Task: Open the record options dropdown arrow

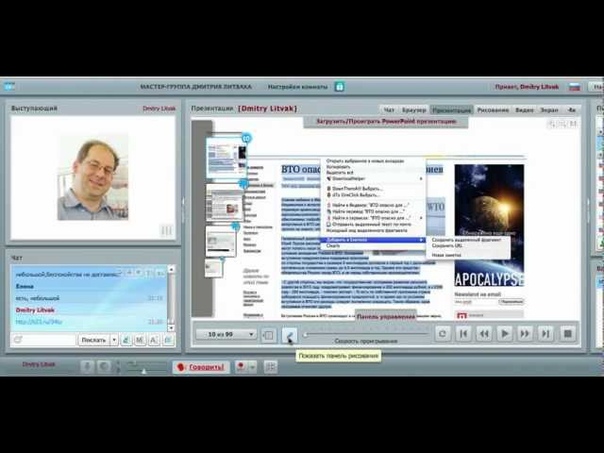Action: click(x=252, y=367)
